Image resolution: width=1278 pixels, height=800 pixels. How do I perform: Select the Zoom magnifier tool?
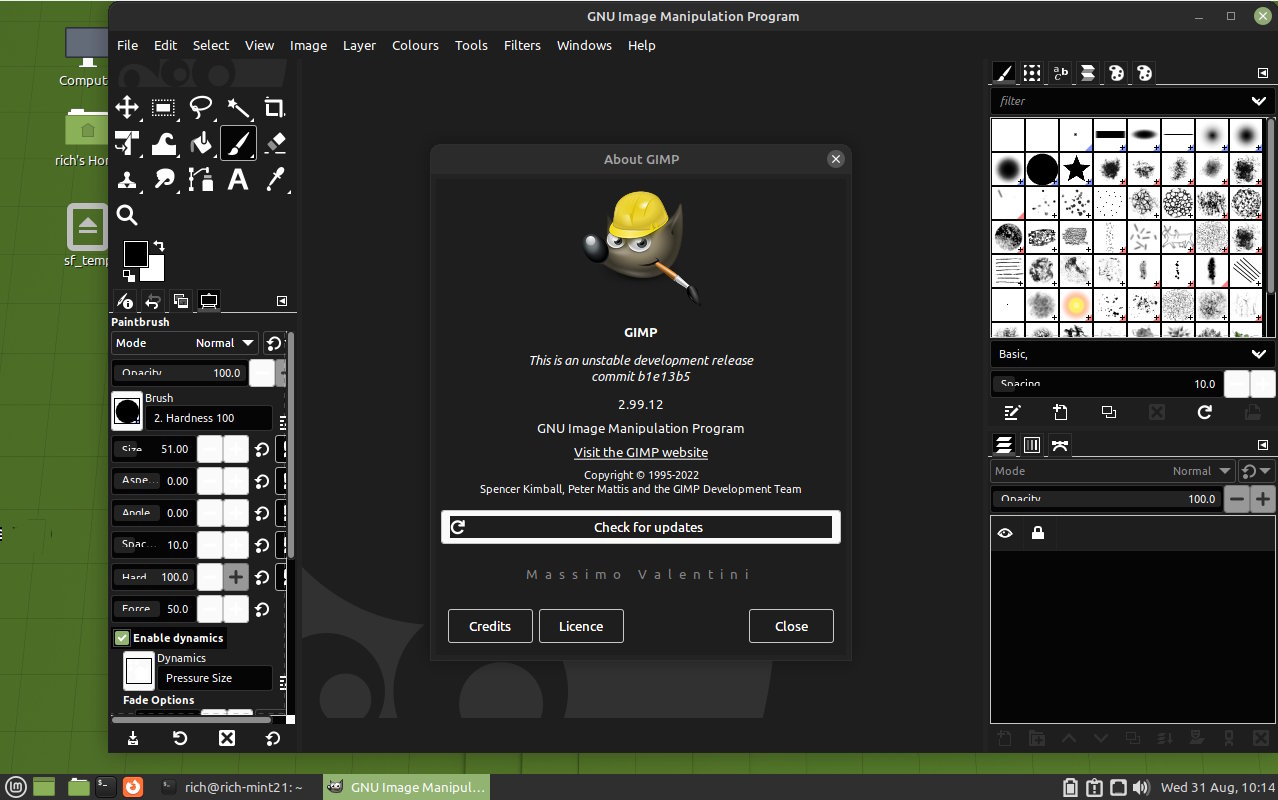127,215
